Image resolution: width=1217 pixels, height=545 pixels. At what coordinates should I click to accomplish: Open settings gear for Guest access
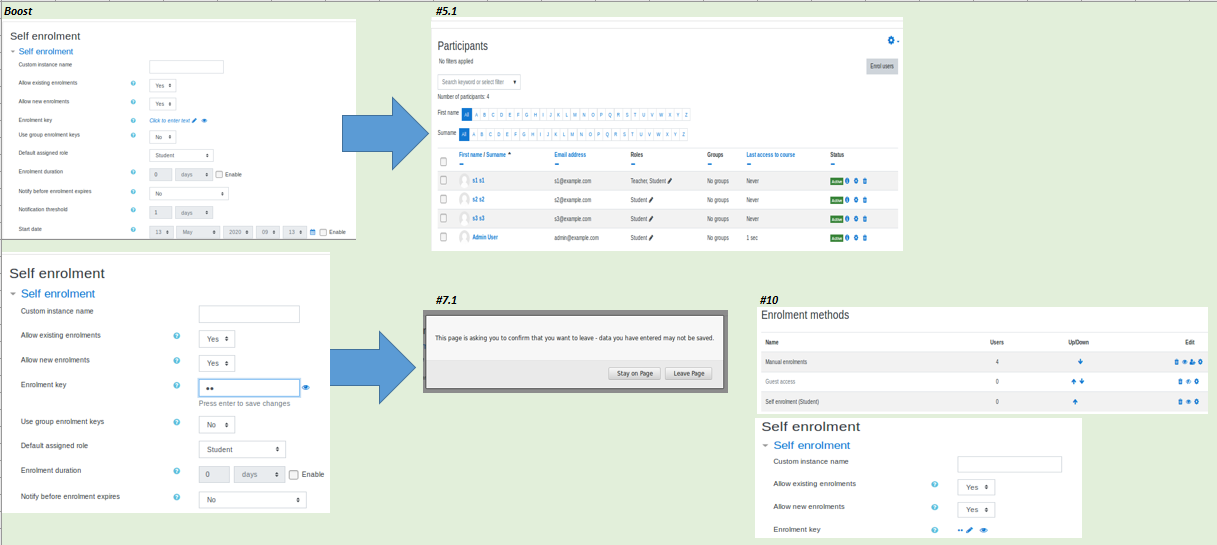tap(1196, 382)
